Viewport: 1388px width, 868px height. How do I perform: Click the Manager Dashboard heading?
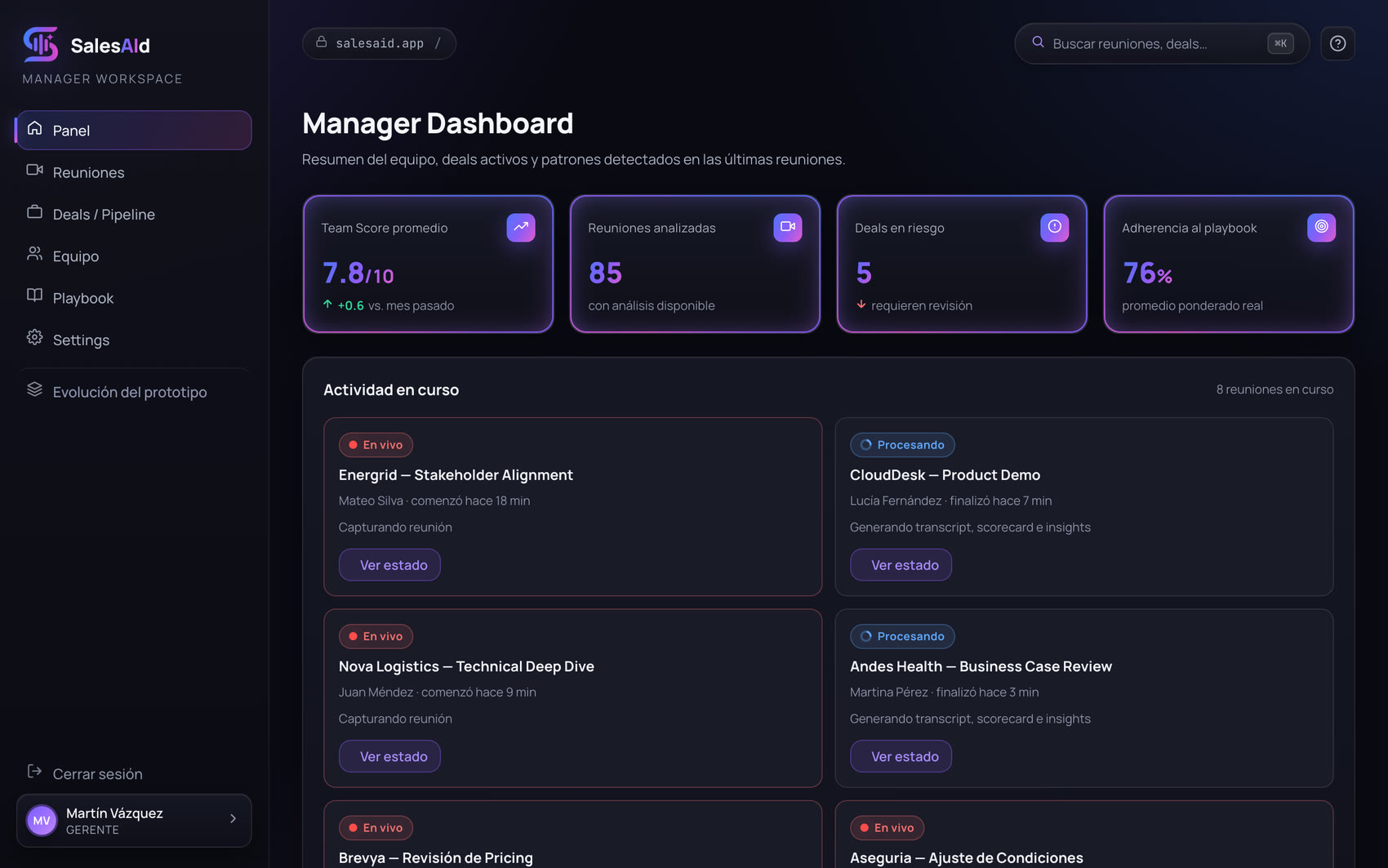pyautogui.click(x=438, y=123)
